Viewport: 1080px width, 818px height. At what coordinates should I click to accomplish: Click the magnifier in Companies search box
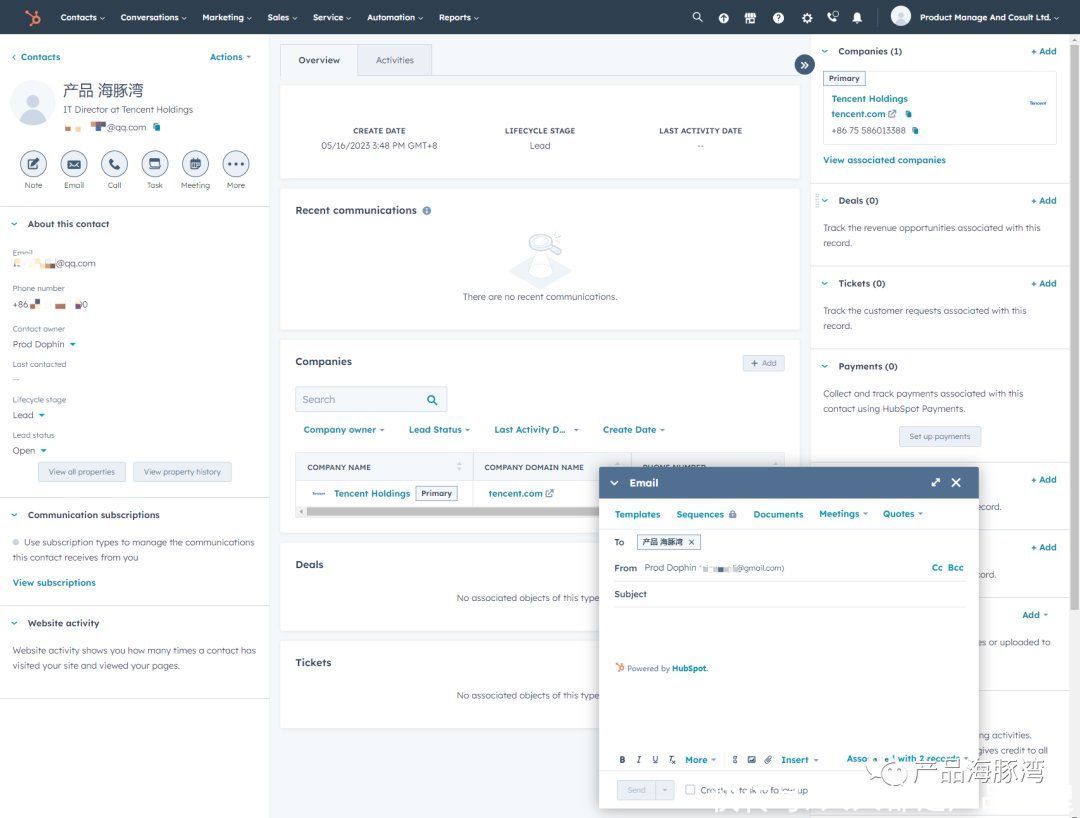(x=432, y=399)
